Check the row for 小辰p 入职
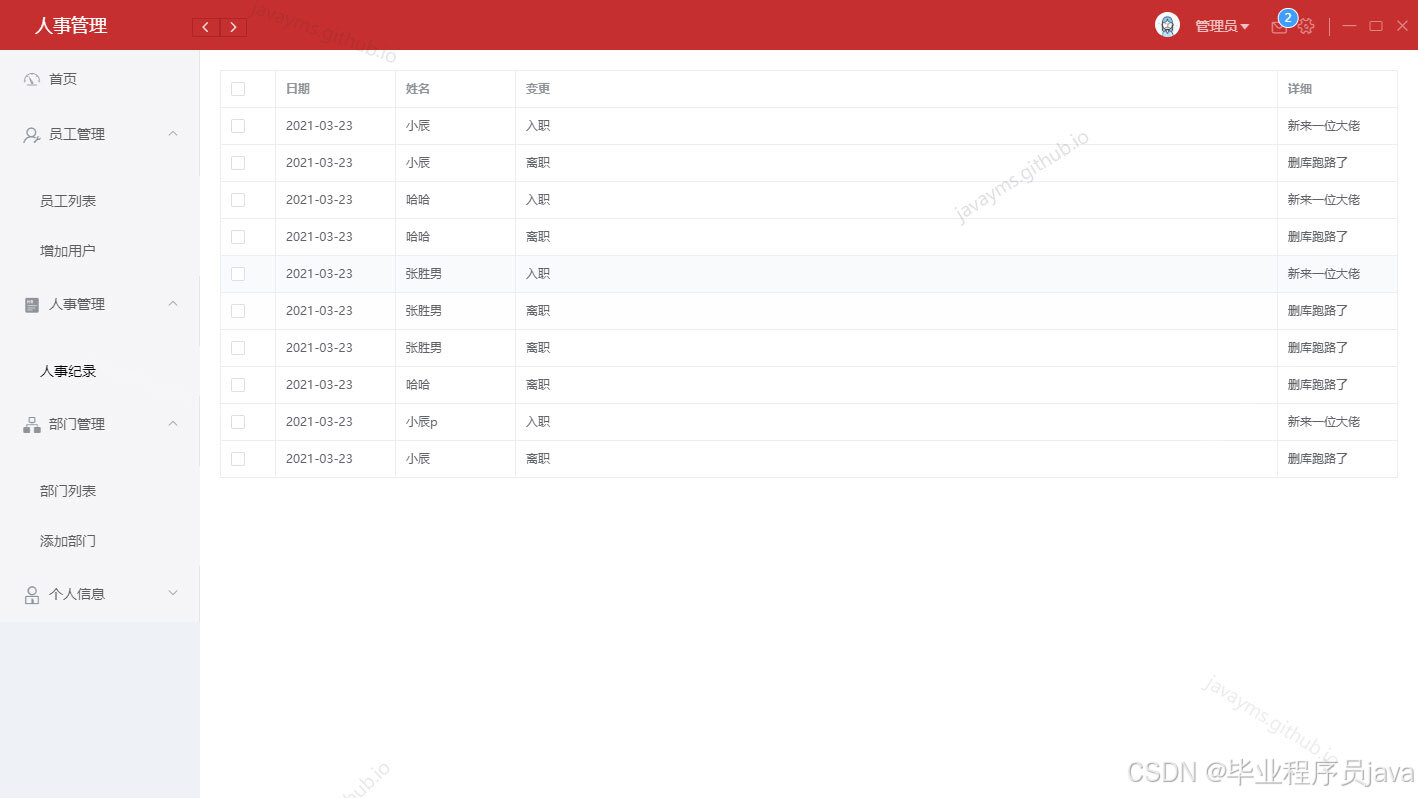The height and width of the screenshot is (798, 1418). (238, 422)
